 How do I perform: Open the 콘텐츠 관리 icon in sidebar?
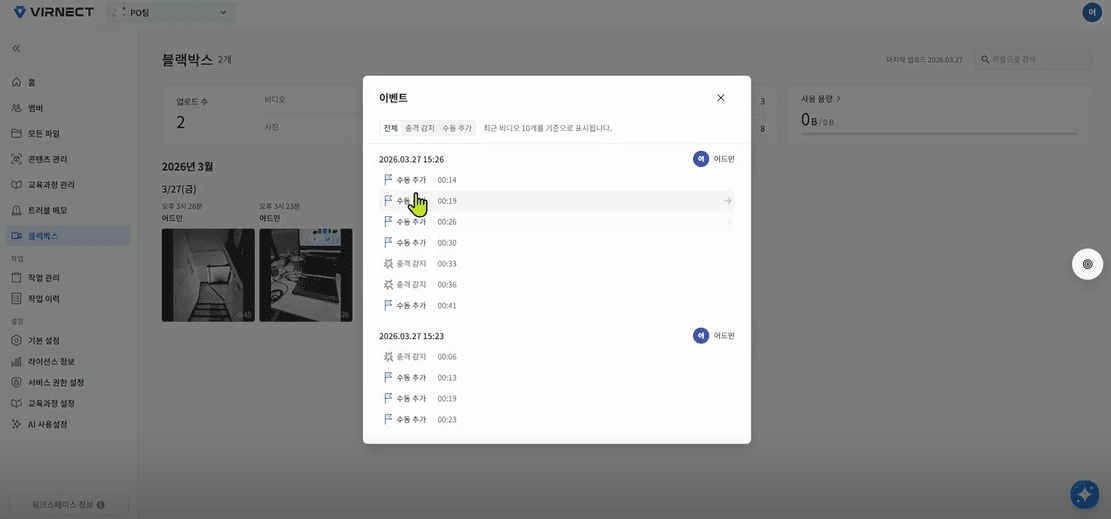[16, 159]
